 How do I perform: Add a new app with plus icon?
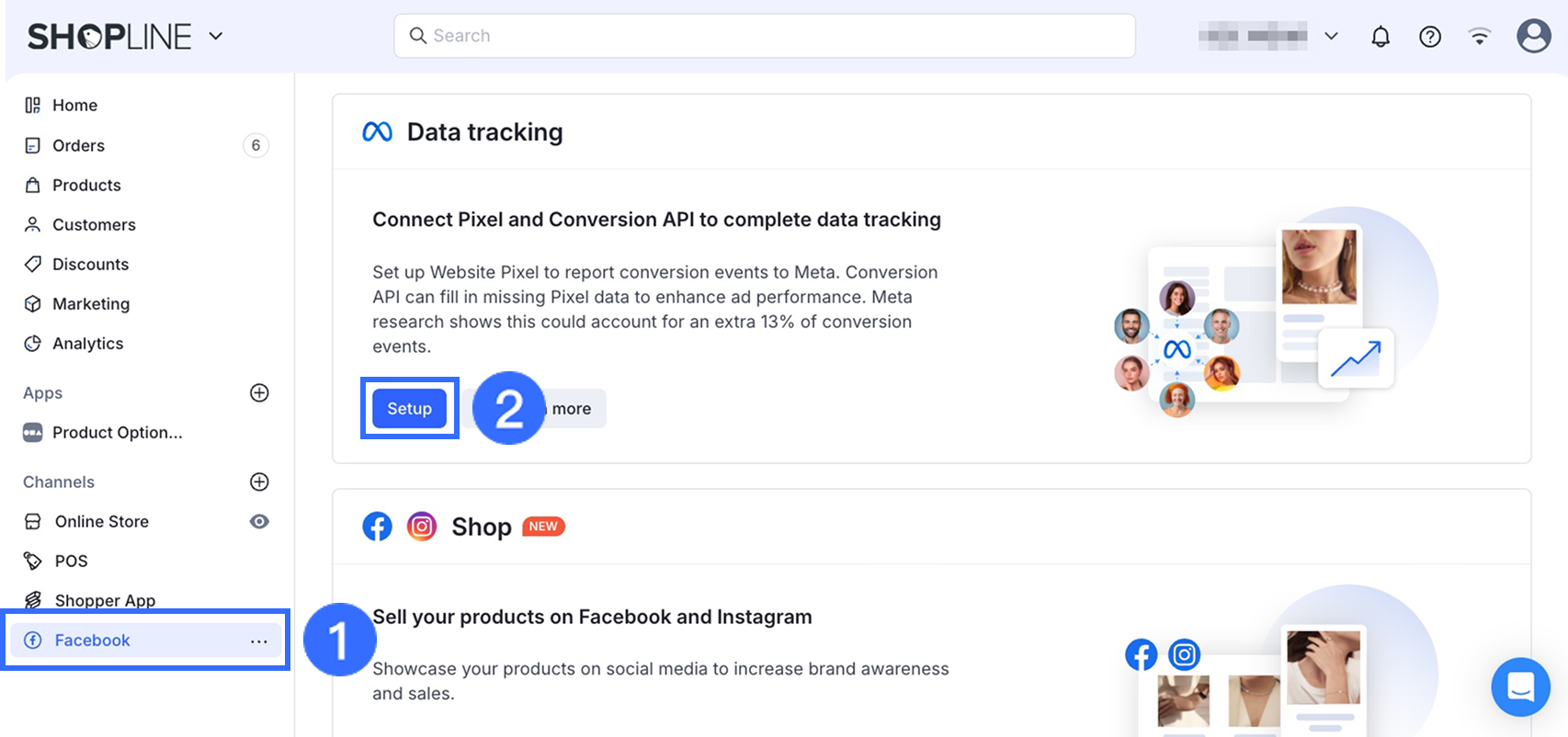click(259, 393)
